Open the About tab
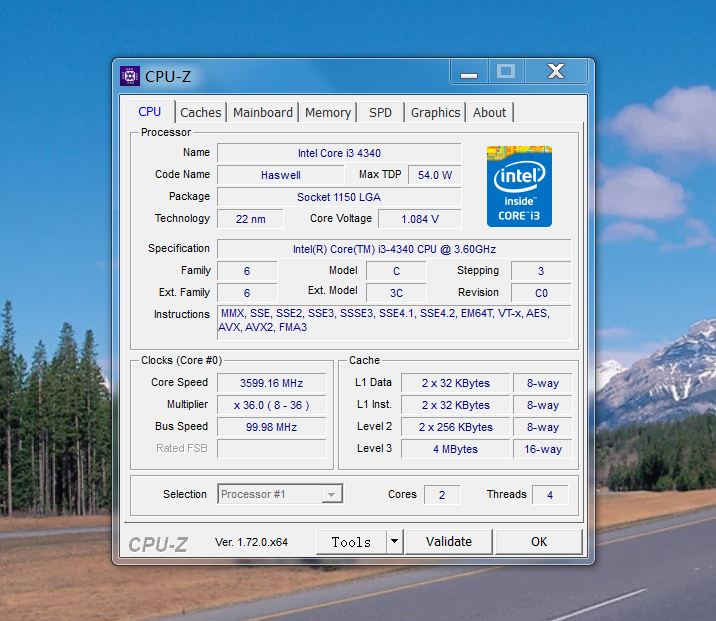This screenshot has height=621, width=716. 490,113
